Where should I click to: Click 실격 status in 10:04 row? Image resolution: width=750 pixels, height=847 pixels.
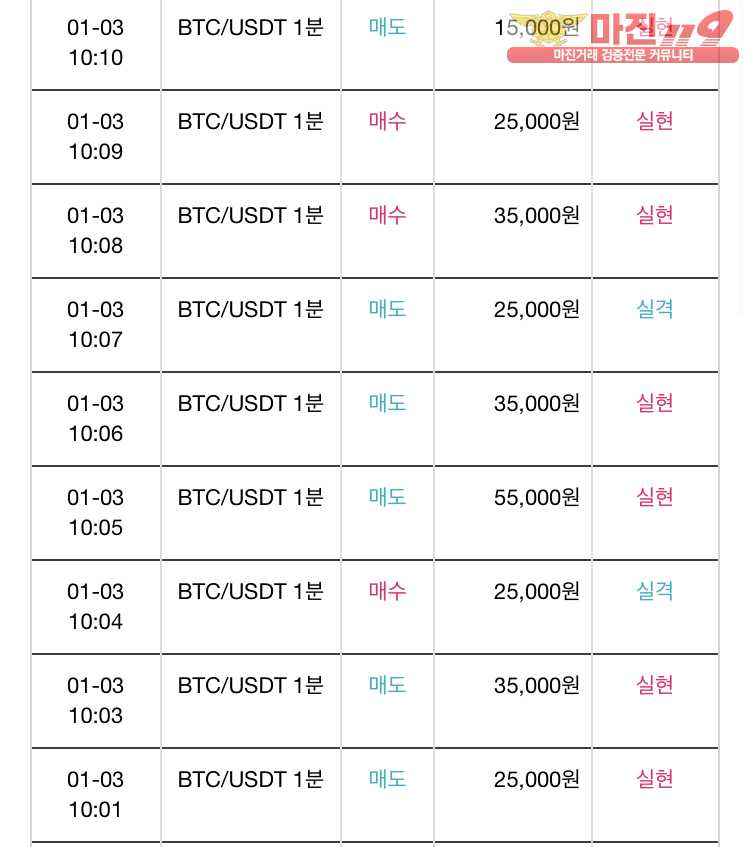pyautogui.click(x=655, y=591)
